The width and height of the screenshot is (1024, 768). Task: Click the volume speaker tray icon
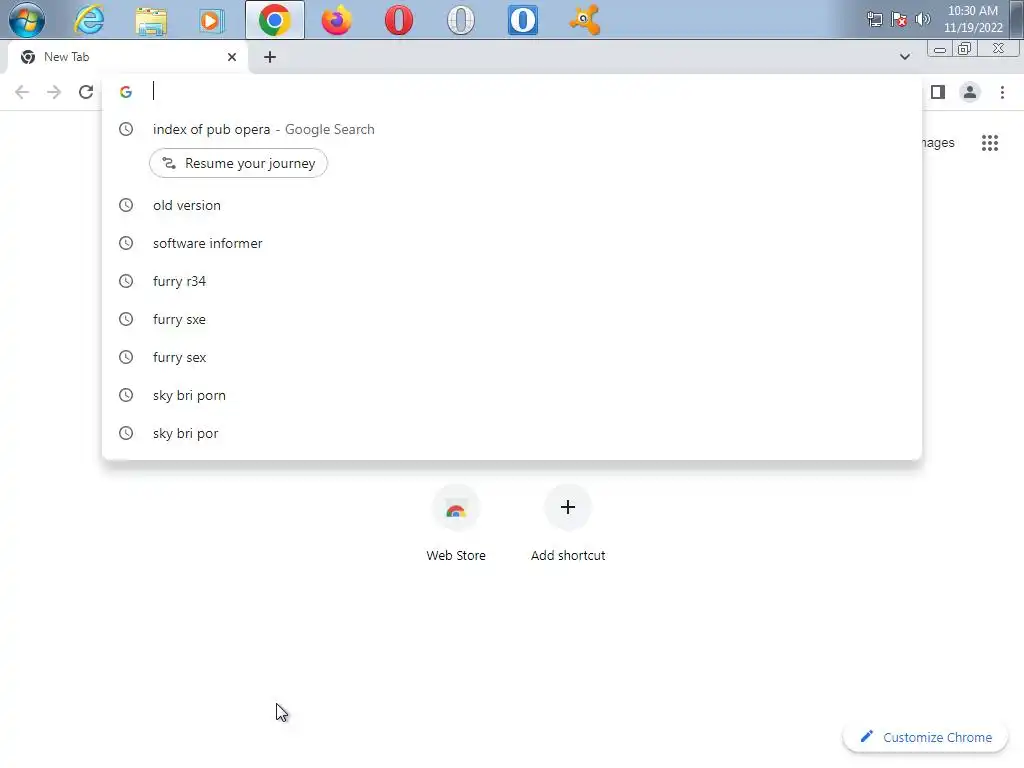click(x=923, y=20)
